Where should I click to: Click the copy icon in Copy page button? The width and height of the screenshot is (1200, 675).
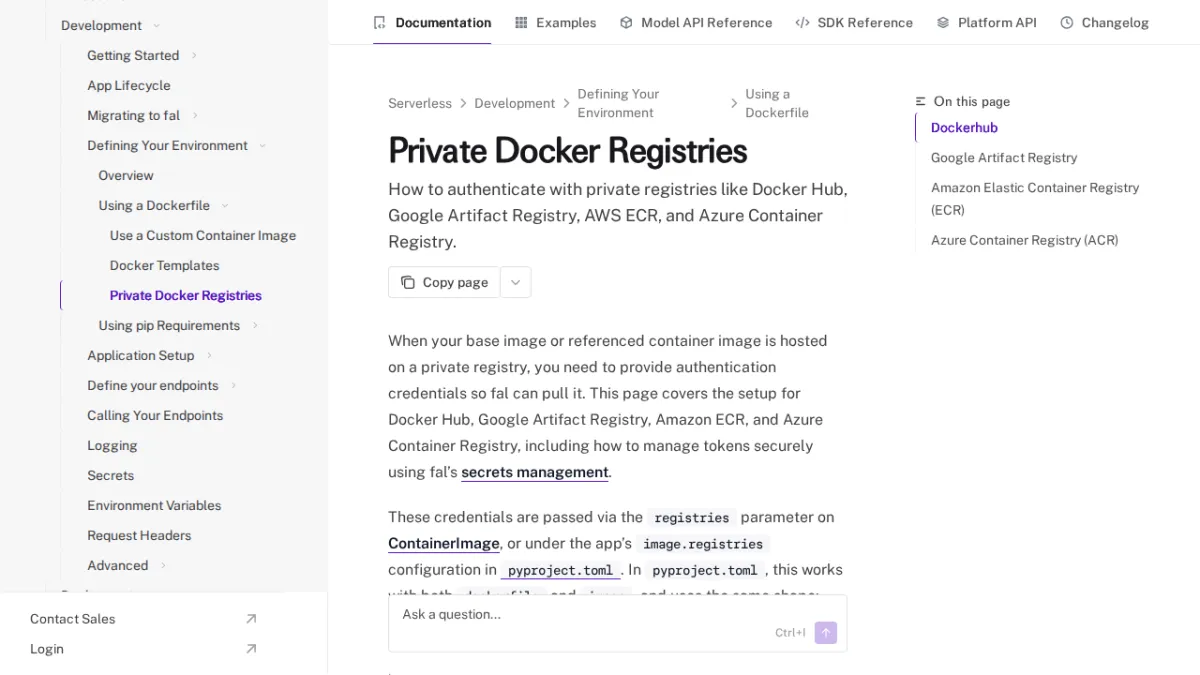coord(408,282)
